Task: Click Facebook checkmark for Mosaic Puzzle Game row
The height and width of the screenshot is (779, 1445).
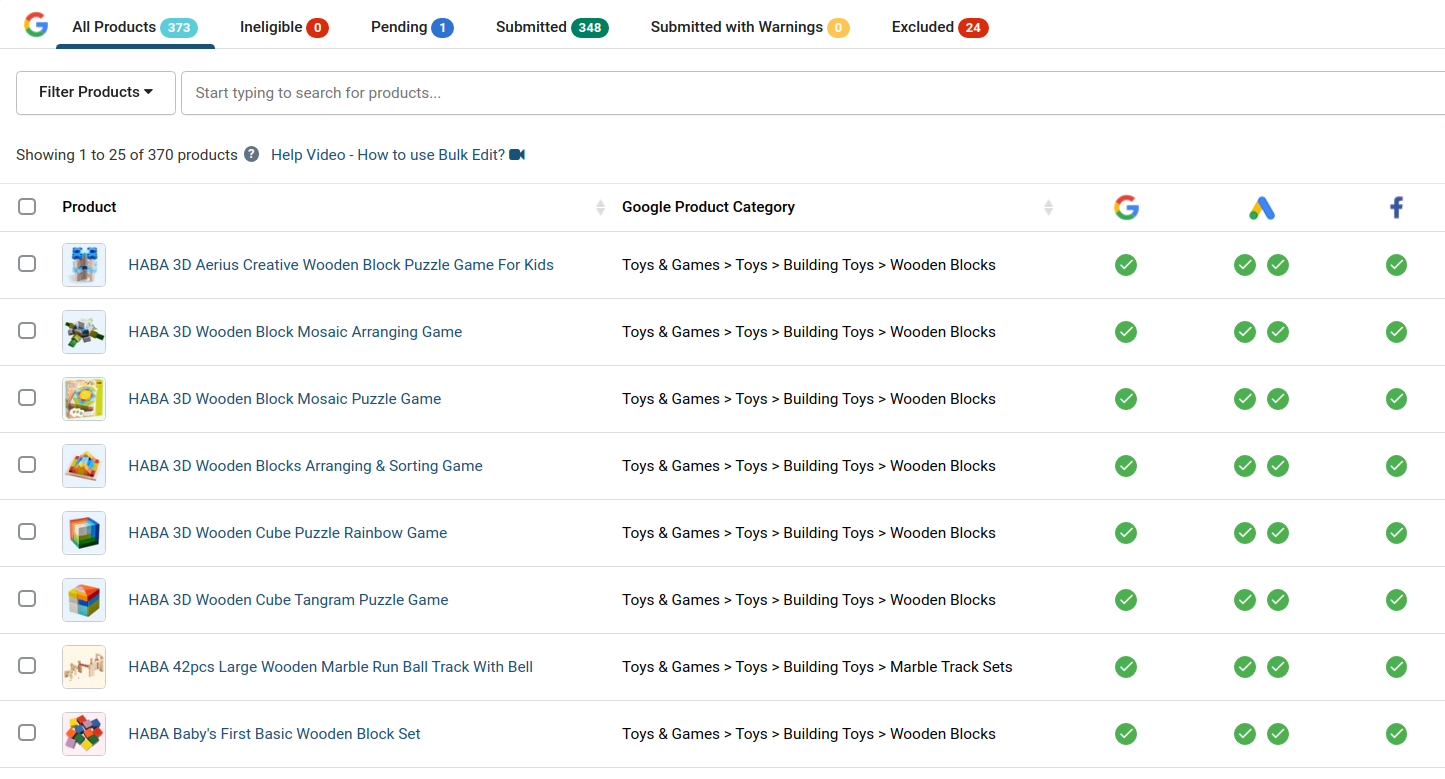Action: pos(1396,399)
